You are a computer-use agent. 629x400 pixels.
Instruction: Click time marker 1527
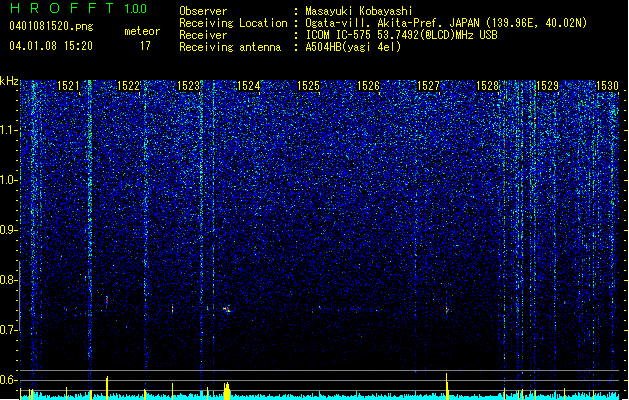coord(428,86)
